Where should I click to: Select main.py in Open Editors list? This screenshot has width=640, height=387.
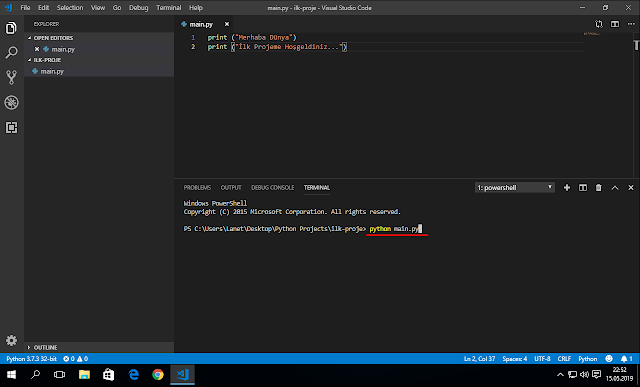tap(99, 49)
